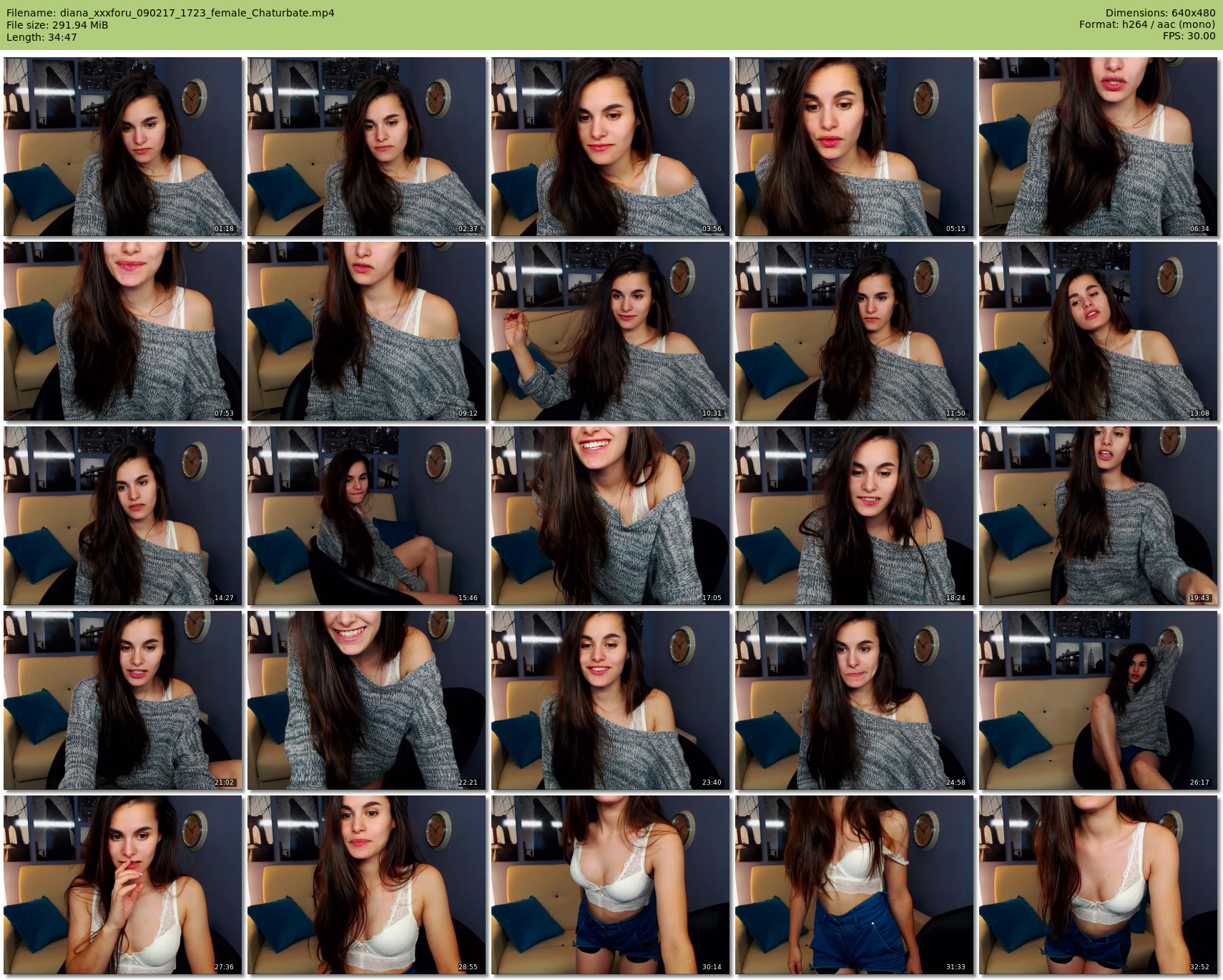Select the "Dimensions: 640x480" text
This screenshot has height=980, width=1223.
[1160, 13]
